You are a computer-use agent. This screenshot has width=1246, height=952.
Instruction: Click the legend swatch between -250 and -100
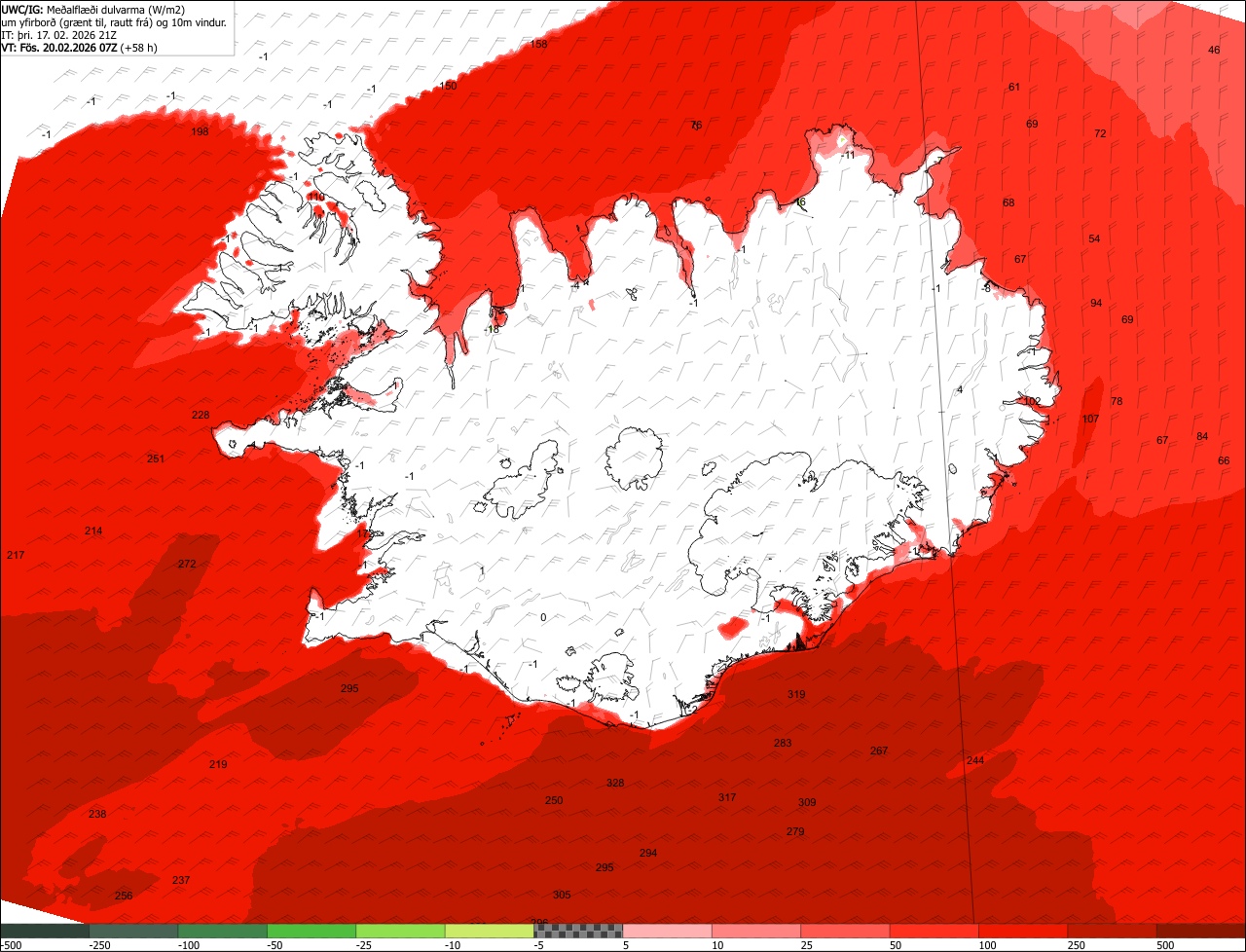coord(133,931)
